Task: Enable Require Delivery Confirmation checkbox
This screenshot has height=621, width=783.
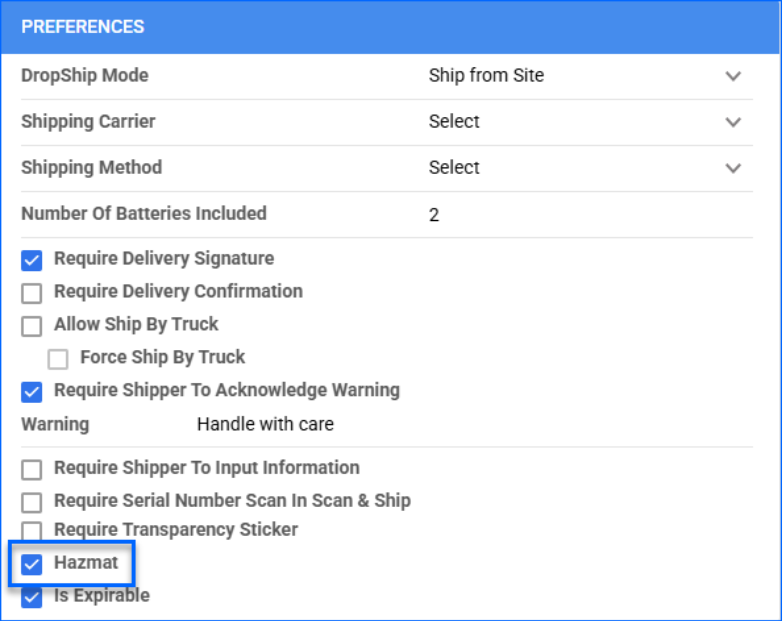Action: tap(32, 293)
